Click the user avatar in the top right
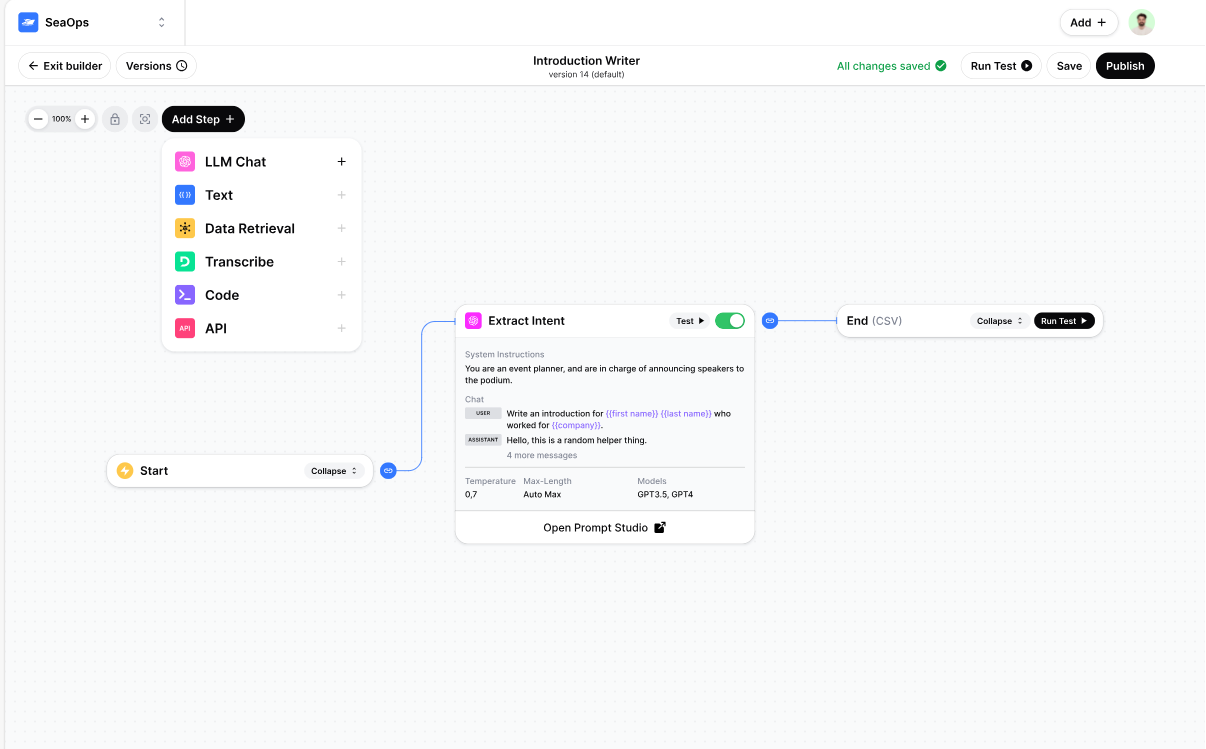Viewport: 1206px width, 749px height. pyautogui.click(x=1141, y=22)
